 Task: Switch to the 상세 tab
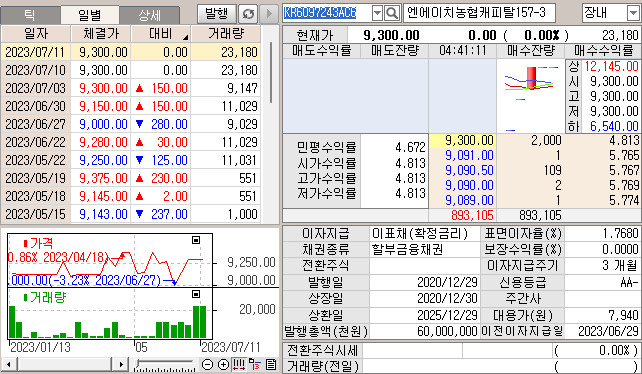coord(149,15)
